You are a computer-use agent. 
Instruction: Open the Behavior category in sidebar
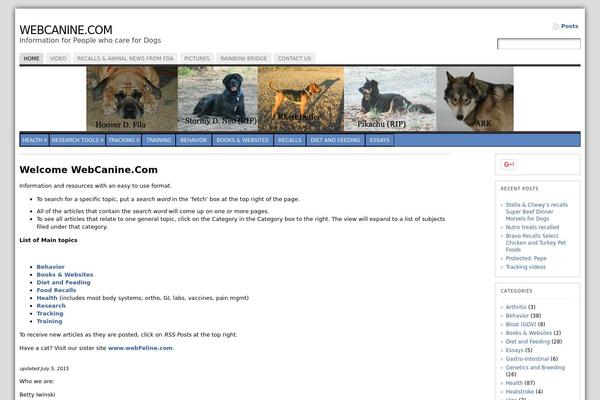coord(517,316)
